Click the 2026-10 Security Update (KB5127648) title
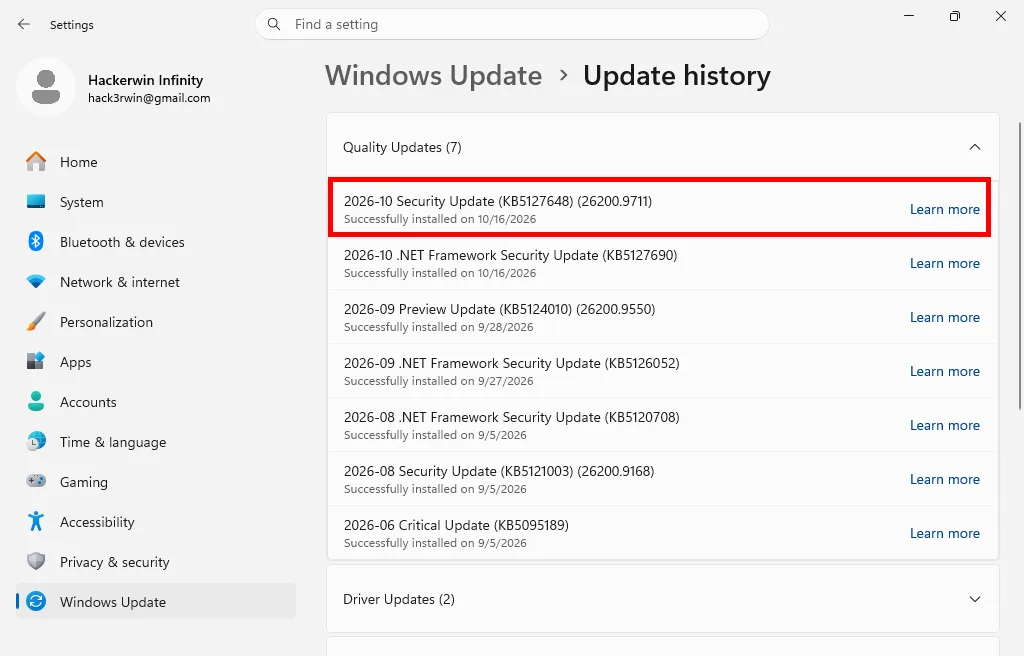Screen dimensions: 1024x656 (498, 201)
